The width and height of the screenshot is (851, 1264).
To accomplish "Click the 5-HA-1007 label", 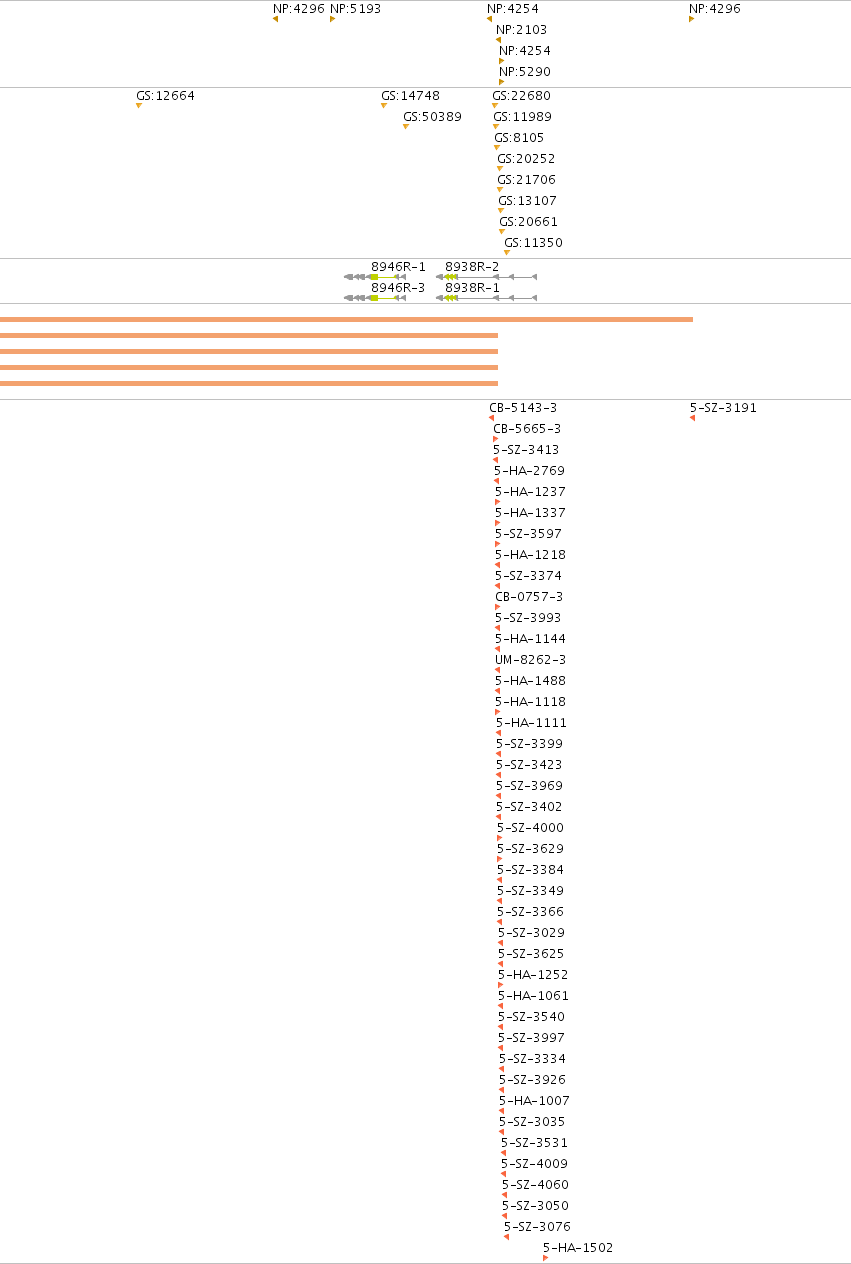I will (x=534, y=1101).
